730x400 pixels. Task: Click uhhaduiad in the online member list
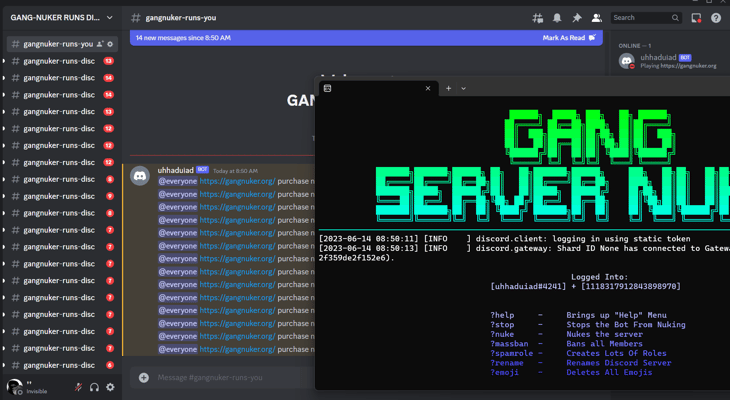click(659, 58)
